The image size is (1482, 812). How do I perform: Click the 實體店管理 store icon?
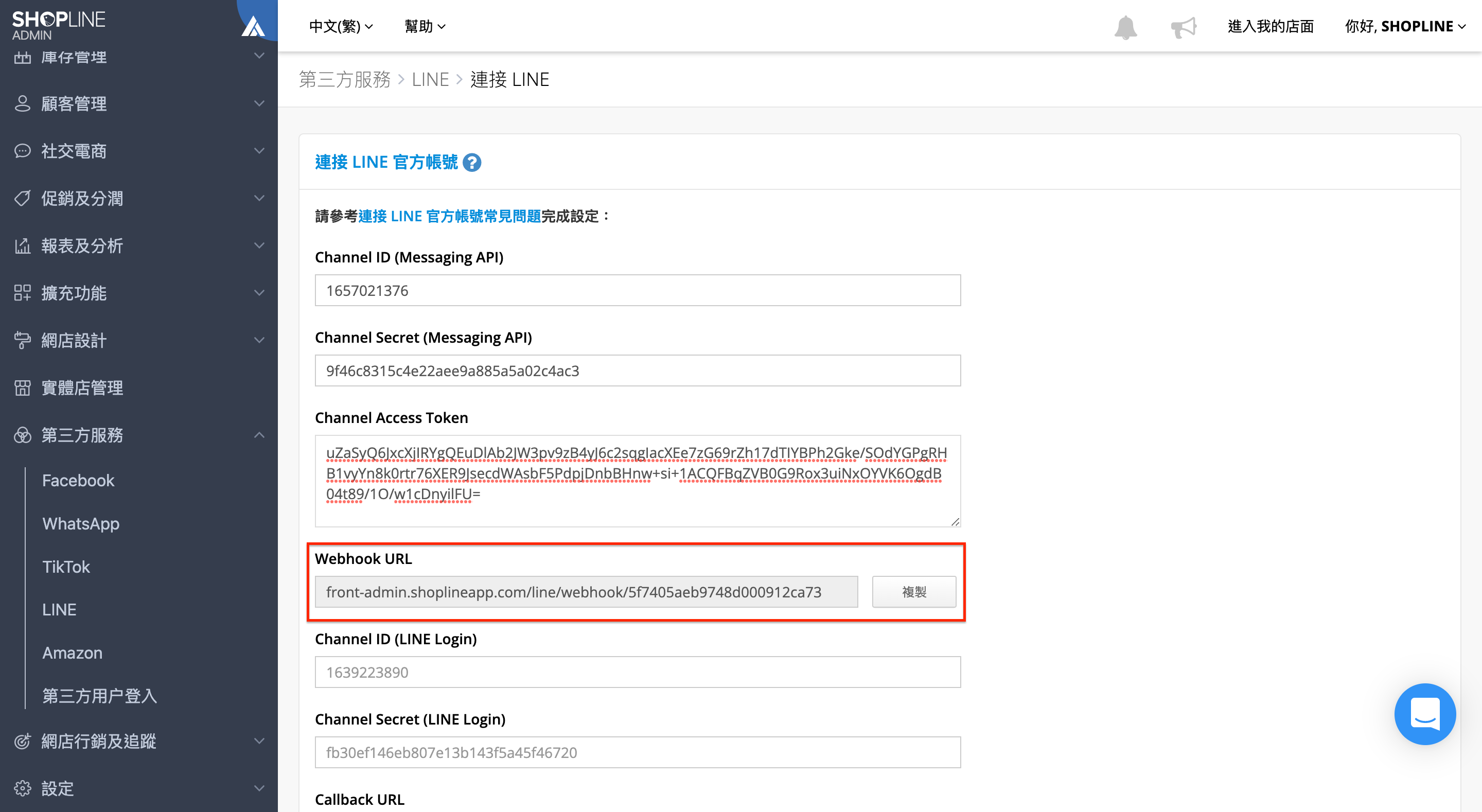click(x=23, y=388)
